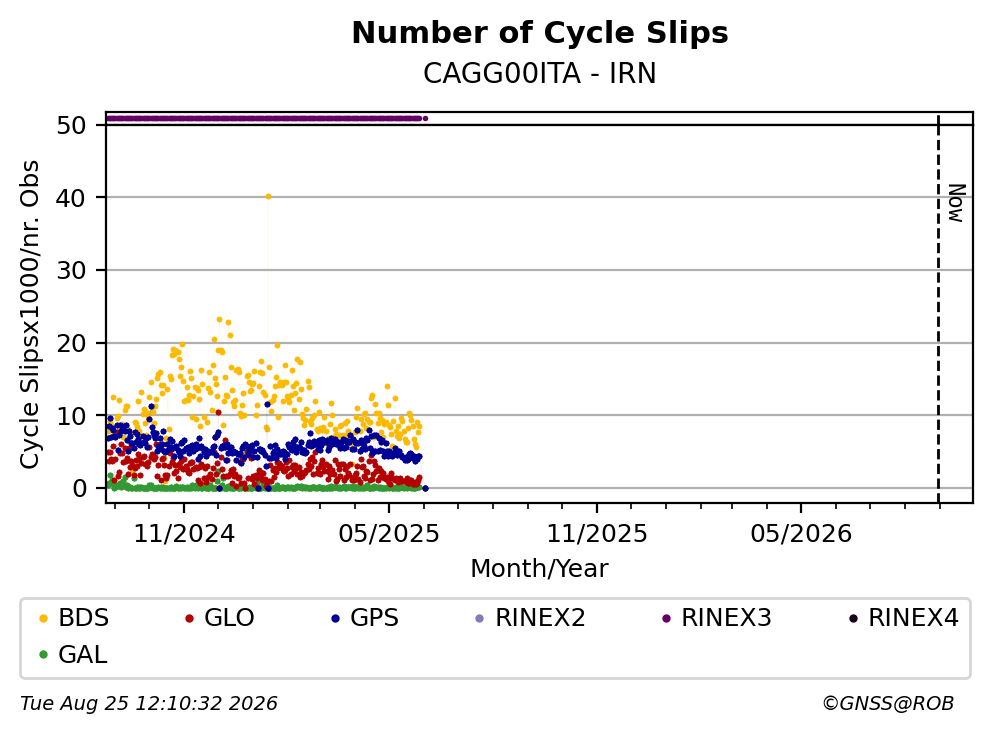Click the RINEX2 legend marker

[x=479, y=618]
